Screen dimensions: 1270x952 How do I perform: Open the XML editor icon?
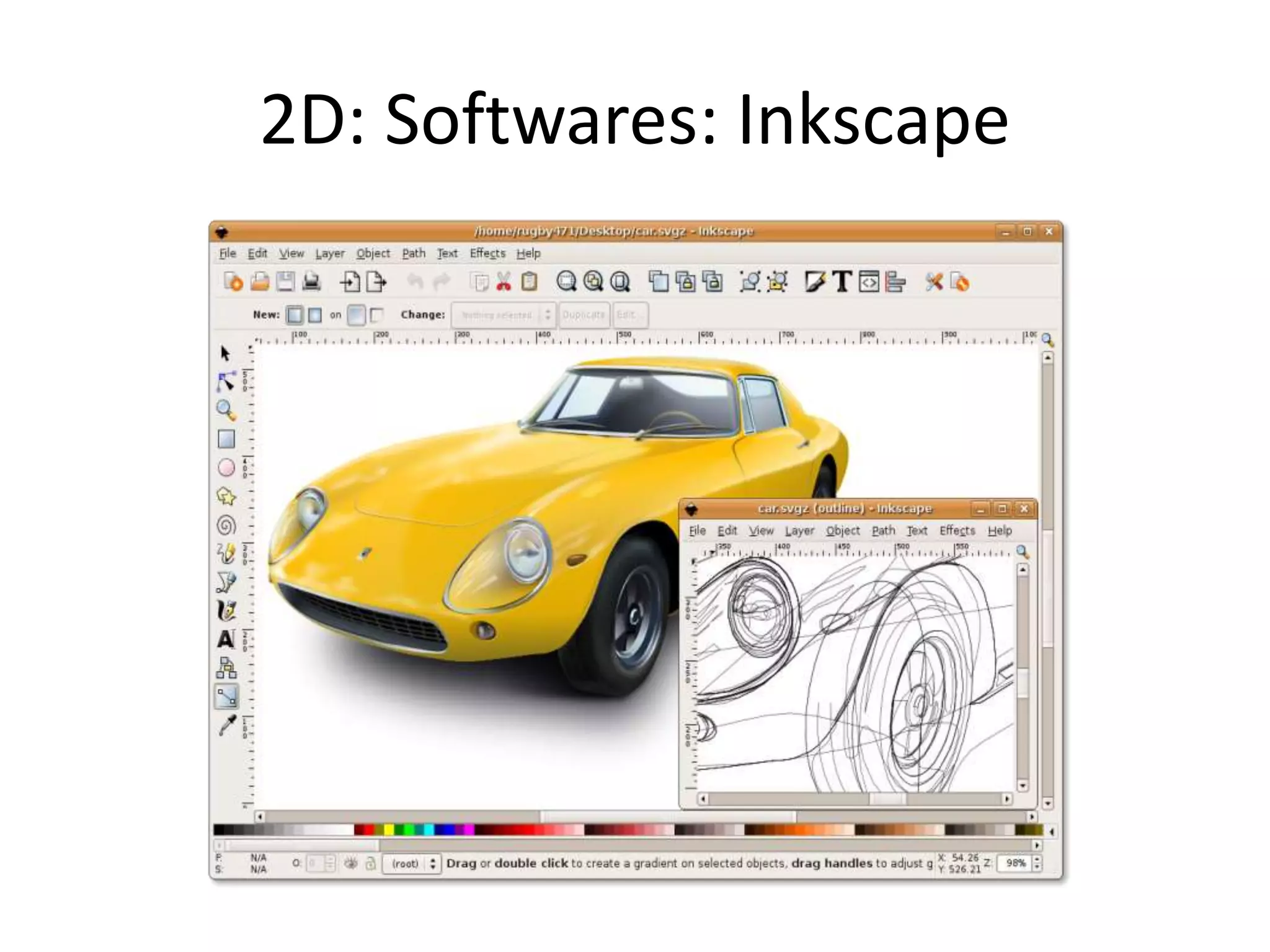click(x=869, y=282)
